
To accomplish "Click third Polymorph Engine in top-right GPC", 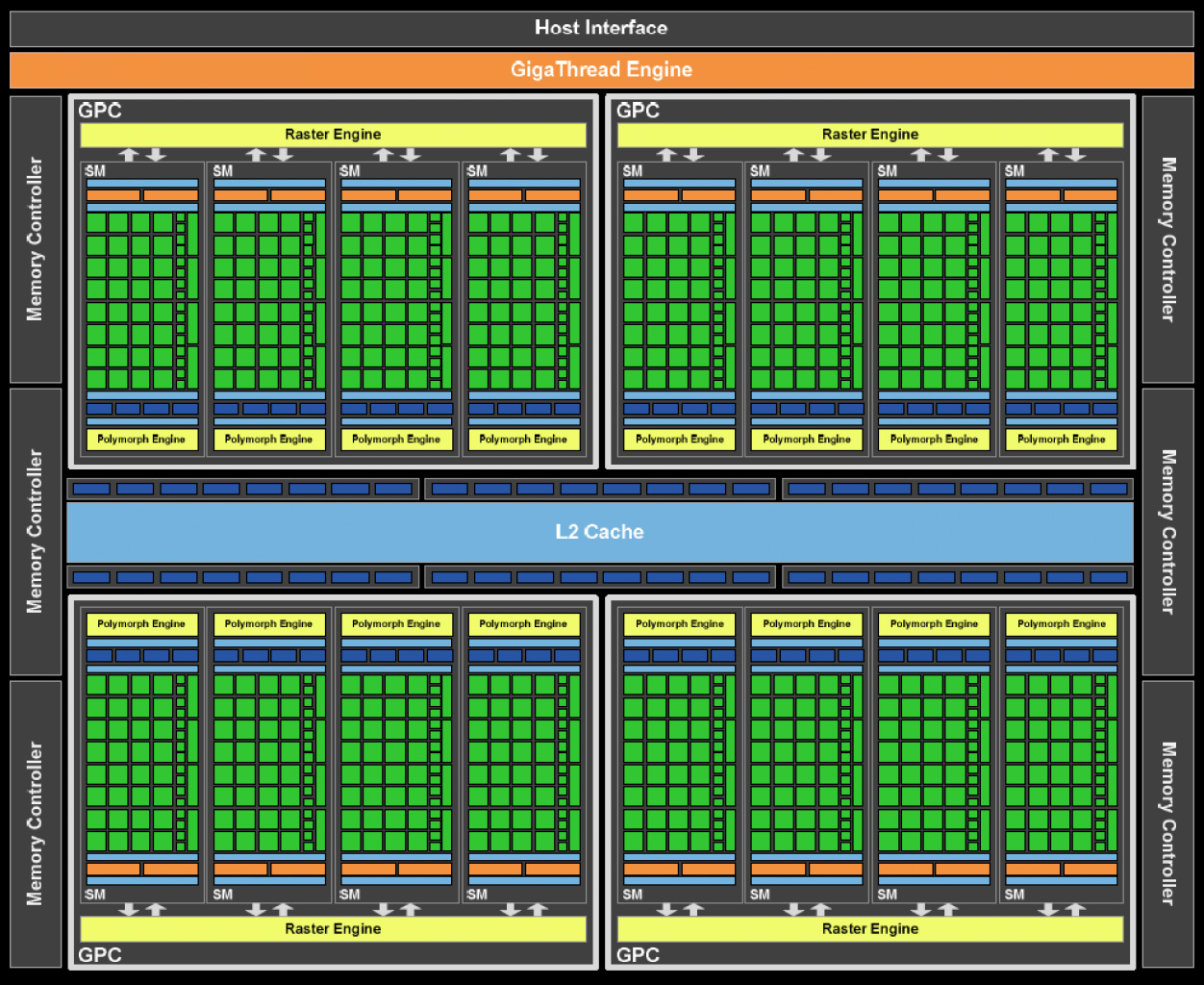I will (x=934, y=440).
